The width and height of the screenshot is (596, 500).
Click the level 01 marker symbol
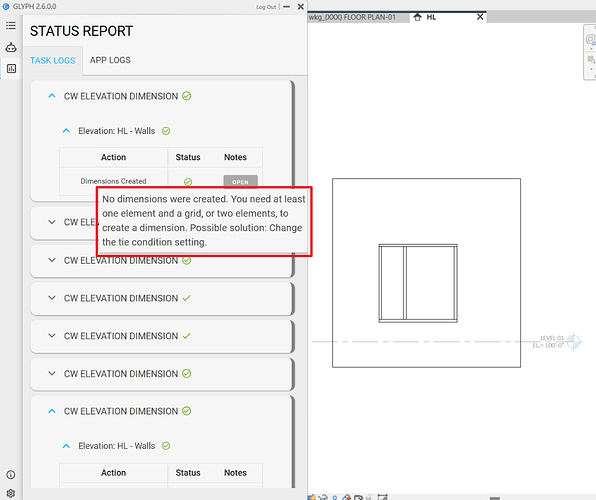tap(574, 341)
